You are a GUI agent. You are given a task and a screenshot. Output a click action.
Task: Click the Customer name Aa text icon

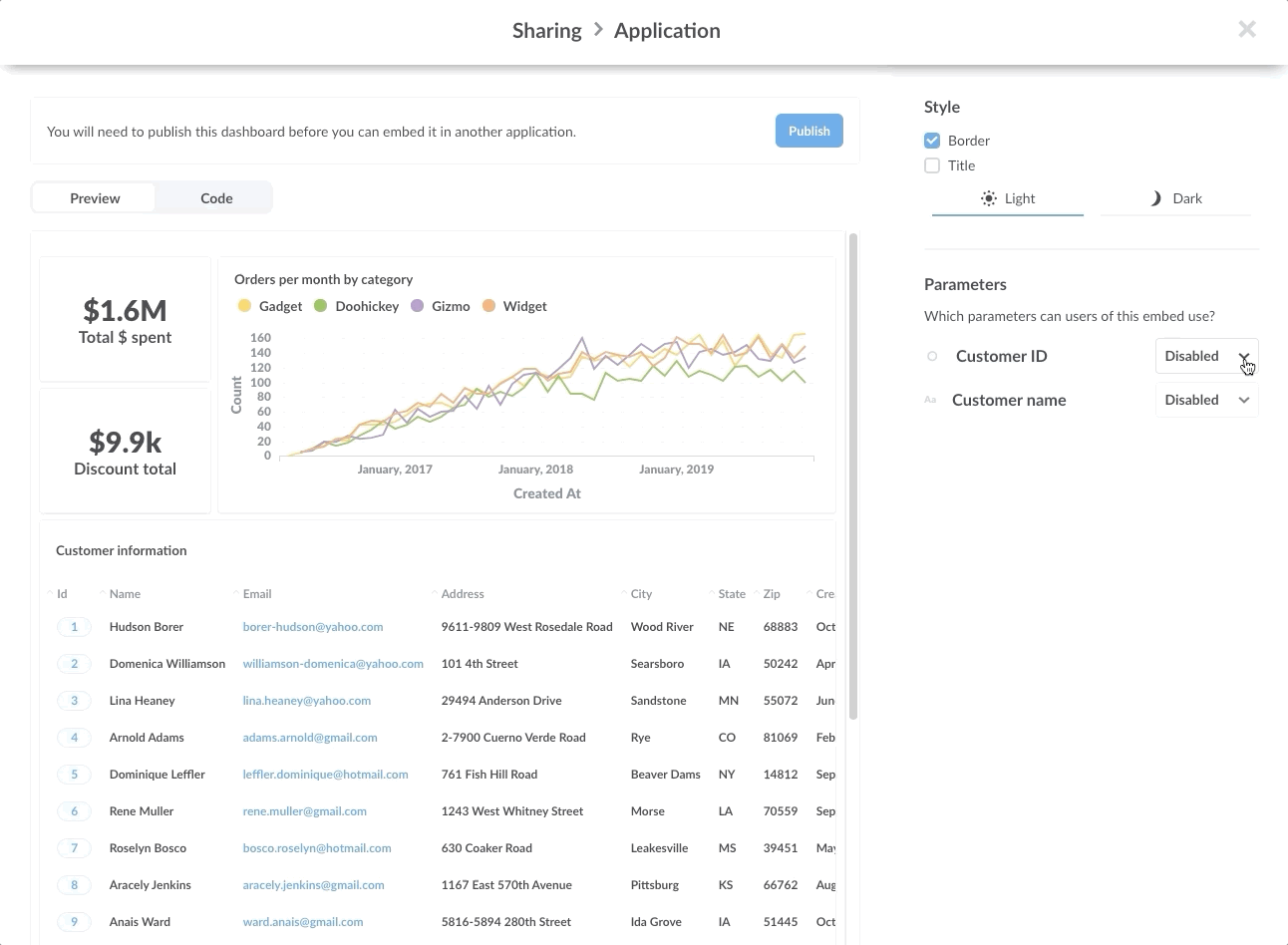click(x=930, y=400)
